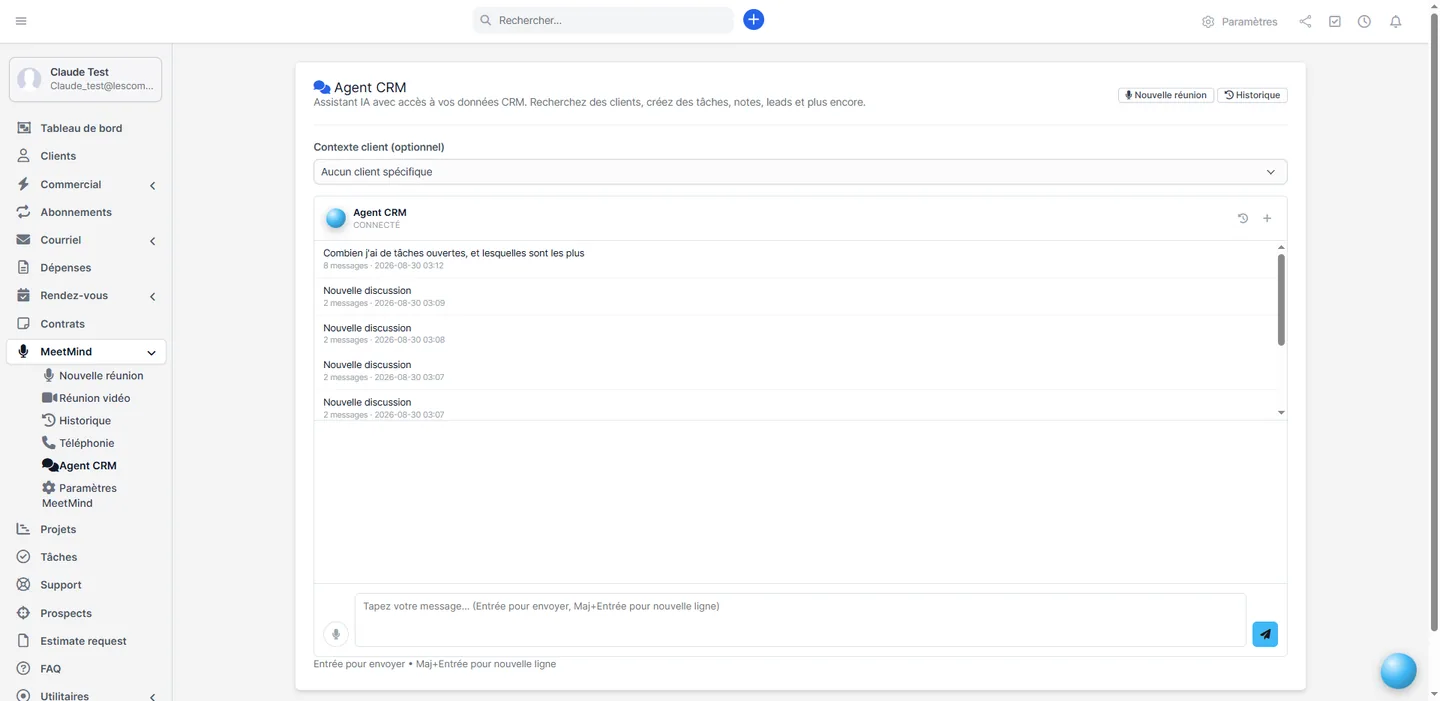Click the history icon beside Historique submenu
This screenshot has width=1440, height=701.
[x=48, y=420]
